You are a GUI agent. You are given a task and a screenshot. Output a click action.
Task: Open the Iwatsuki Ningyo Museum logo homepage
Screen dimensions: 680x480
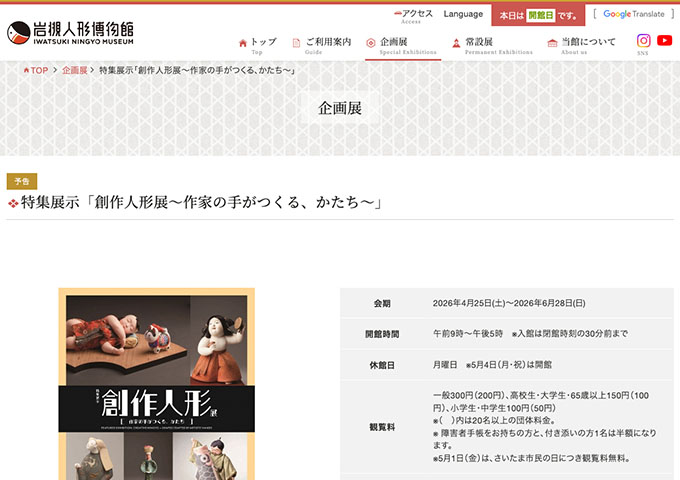[70, 33]
